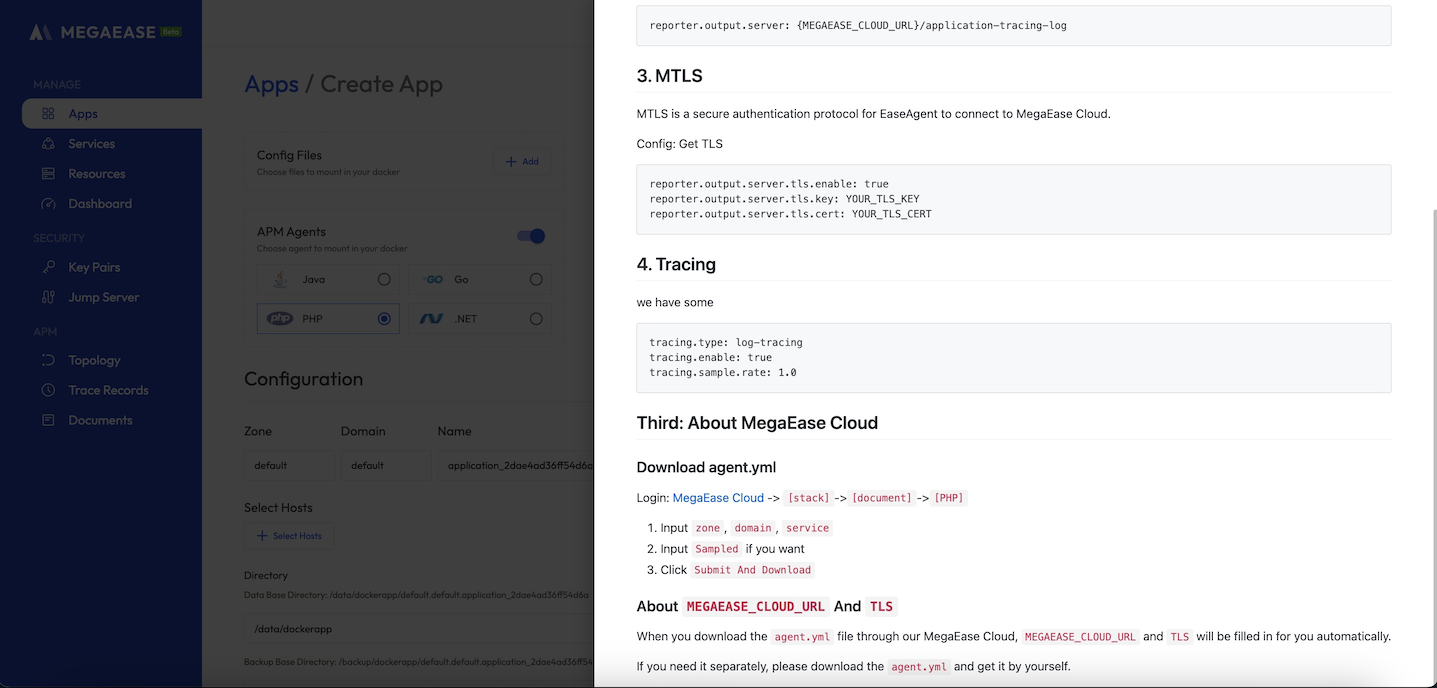
Task: Click the Dashboard gauge icon
Action: (48, 204)
